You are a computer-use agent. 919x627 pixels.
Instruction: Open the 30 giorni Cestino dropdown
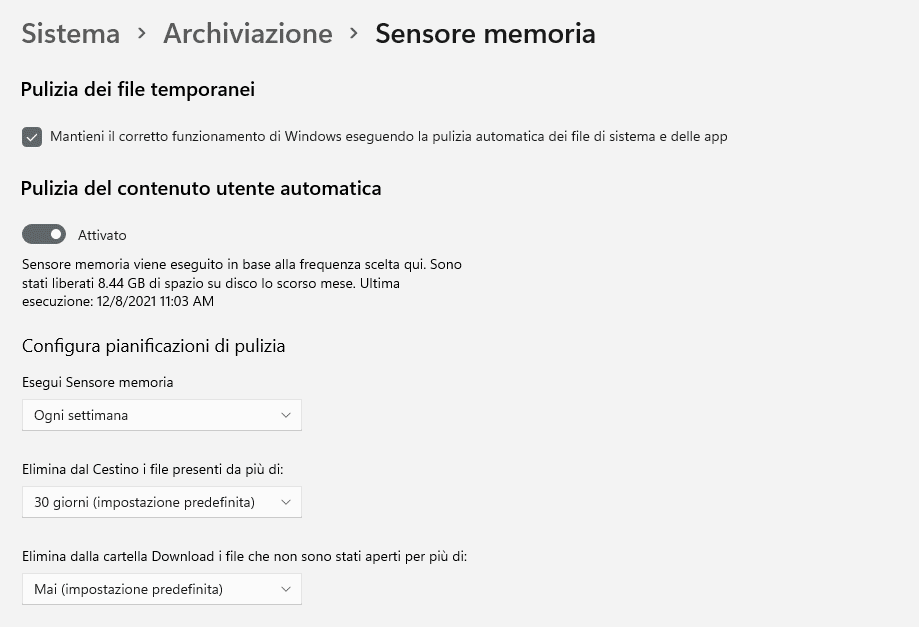point(161,502)
